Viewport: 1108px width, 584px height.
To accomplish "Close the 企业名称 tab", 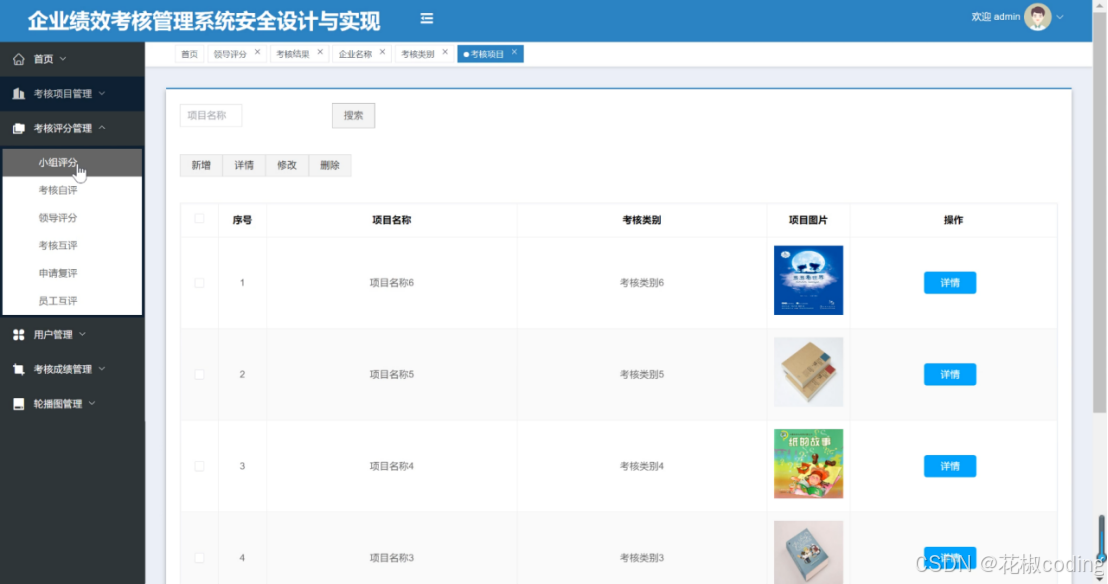I will [382, 51].
